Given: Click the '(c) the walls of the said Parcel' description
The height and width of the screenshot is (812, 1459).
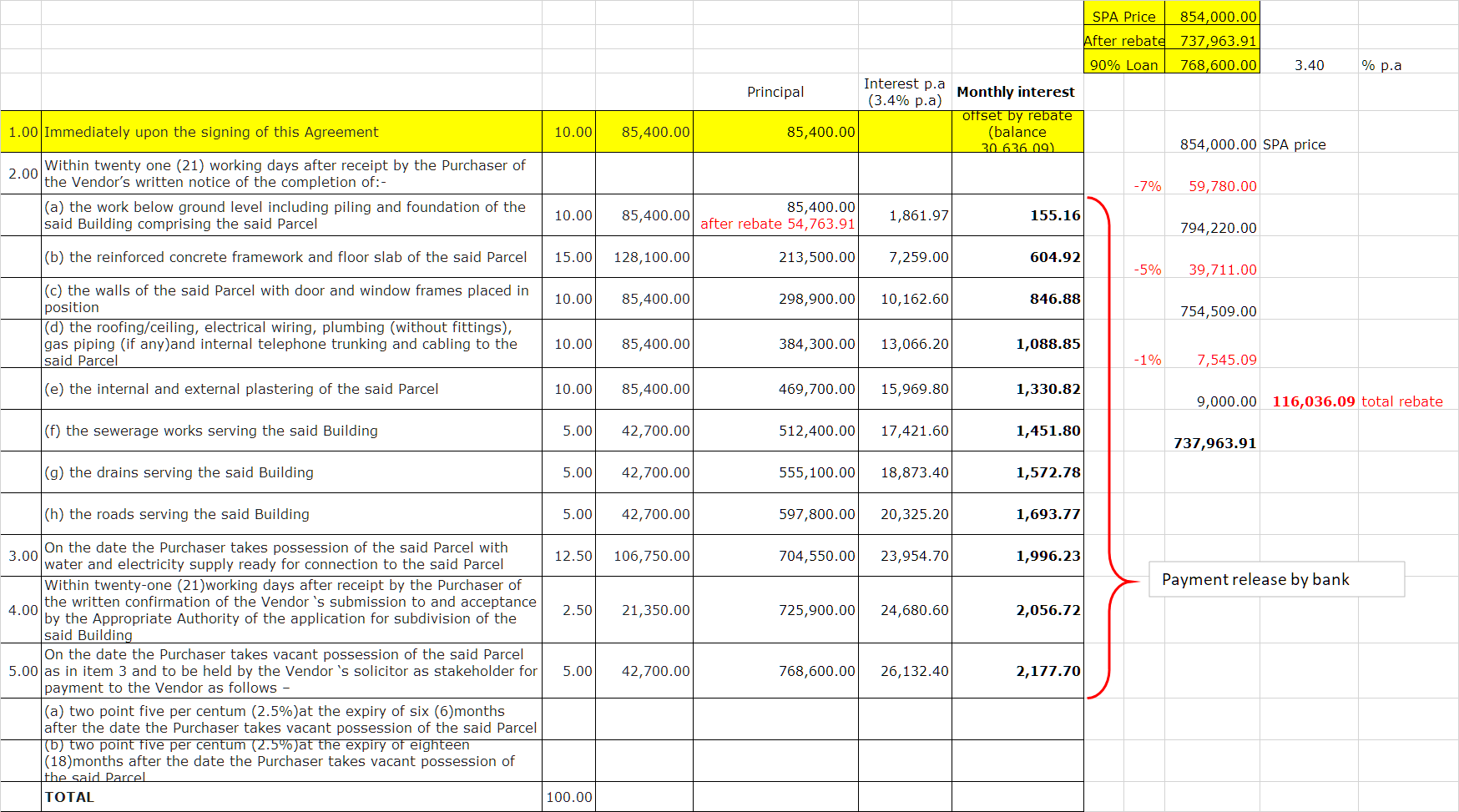Looking at the screenshot, I should 291,299.
